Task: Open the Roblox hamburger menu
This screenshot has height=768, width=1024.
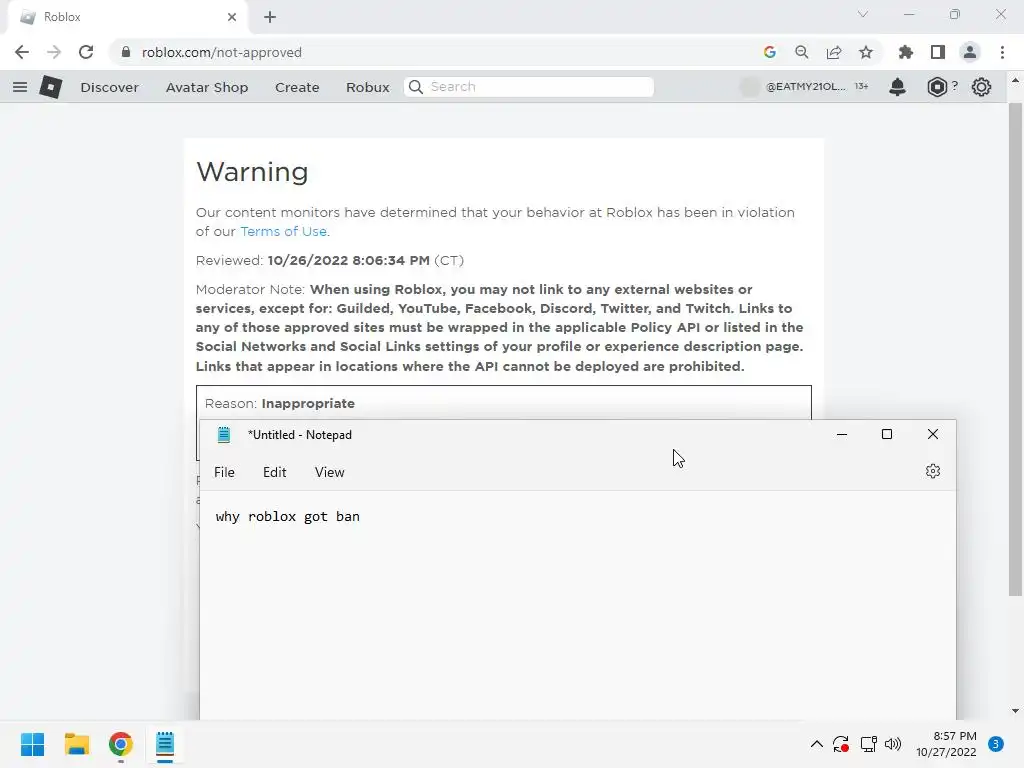Action: coord(20,87)
